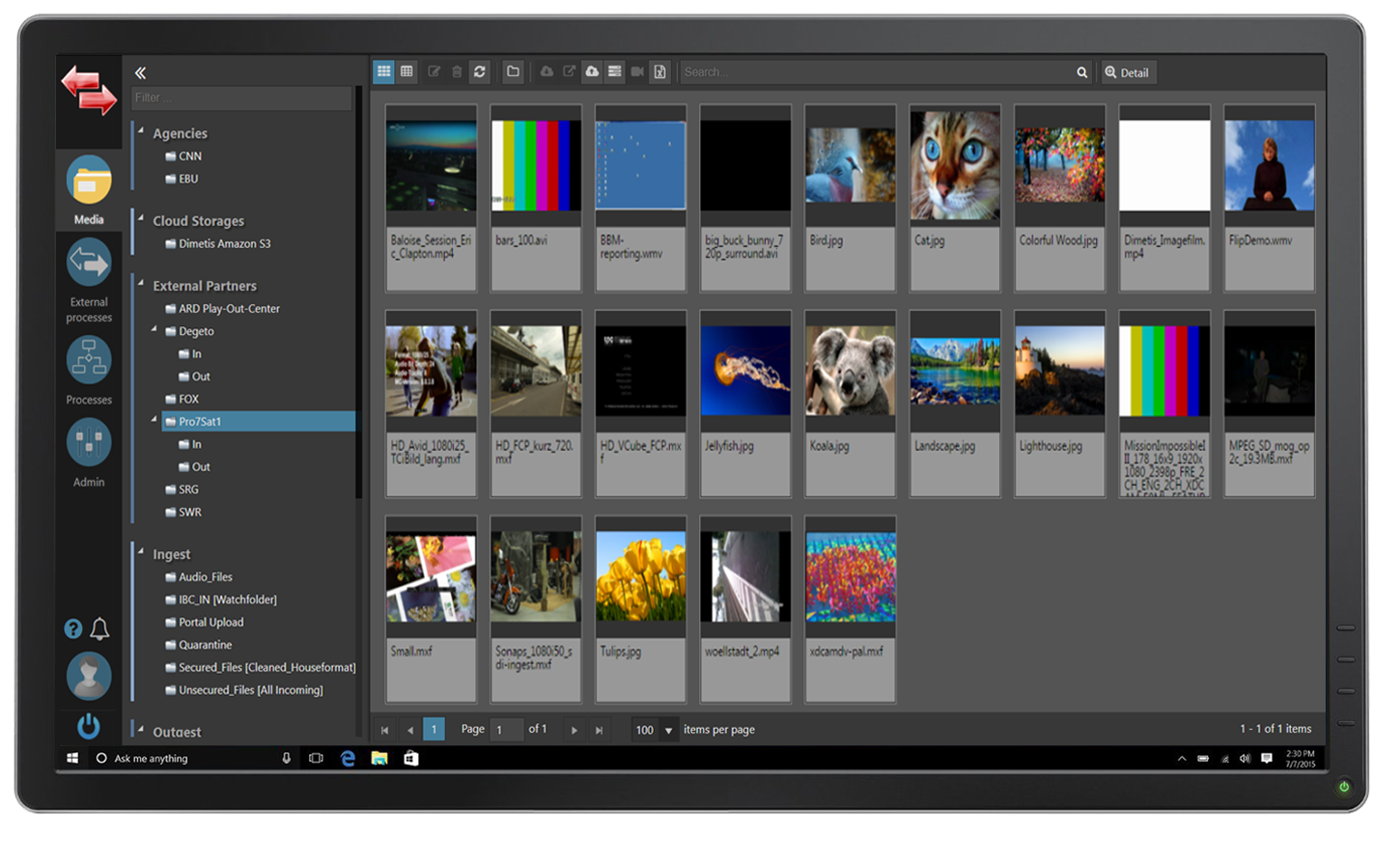Image resolution: width=1400 pixels, height=866 pixels.
Task: Click the new folder toolbar icon
Action: click(514, 71)
